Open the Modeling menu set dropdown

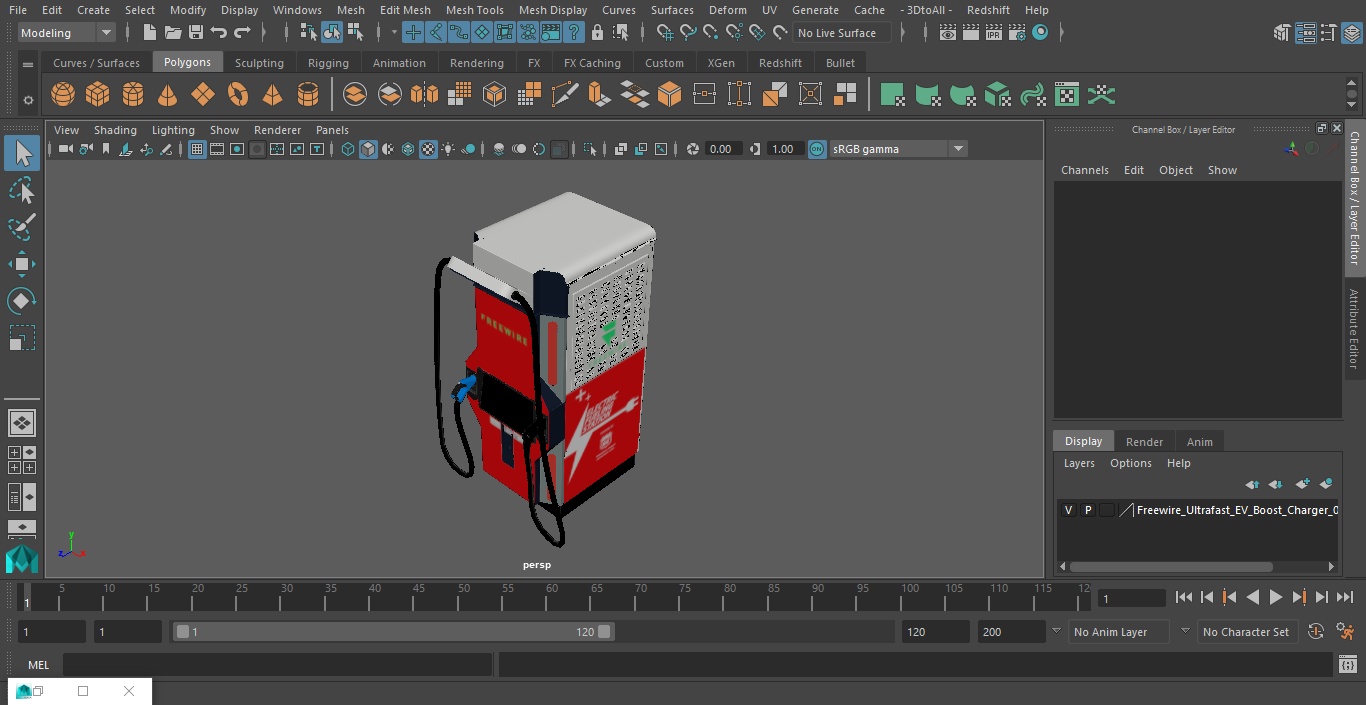point(67,33)
